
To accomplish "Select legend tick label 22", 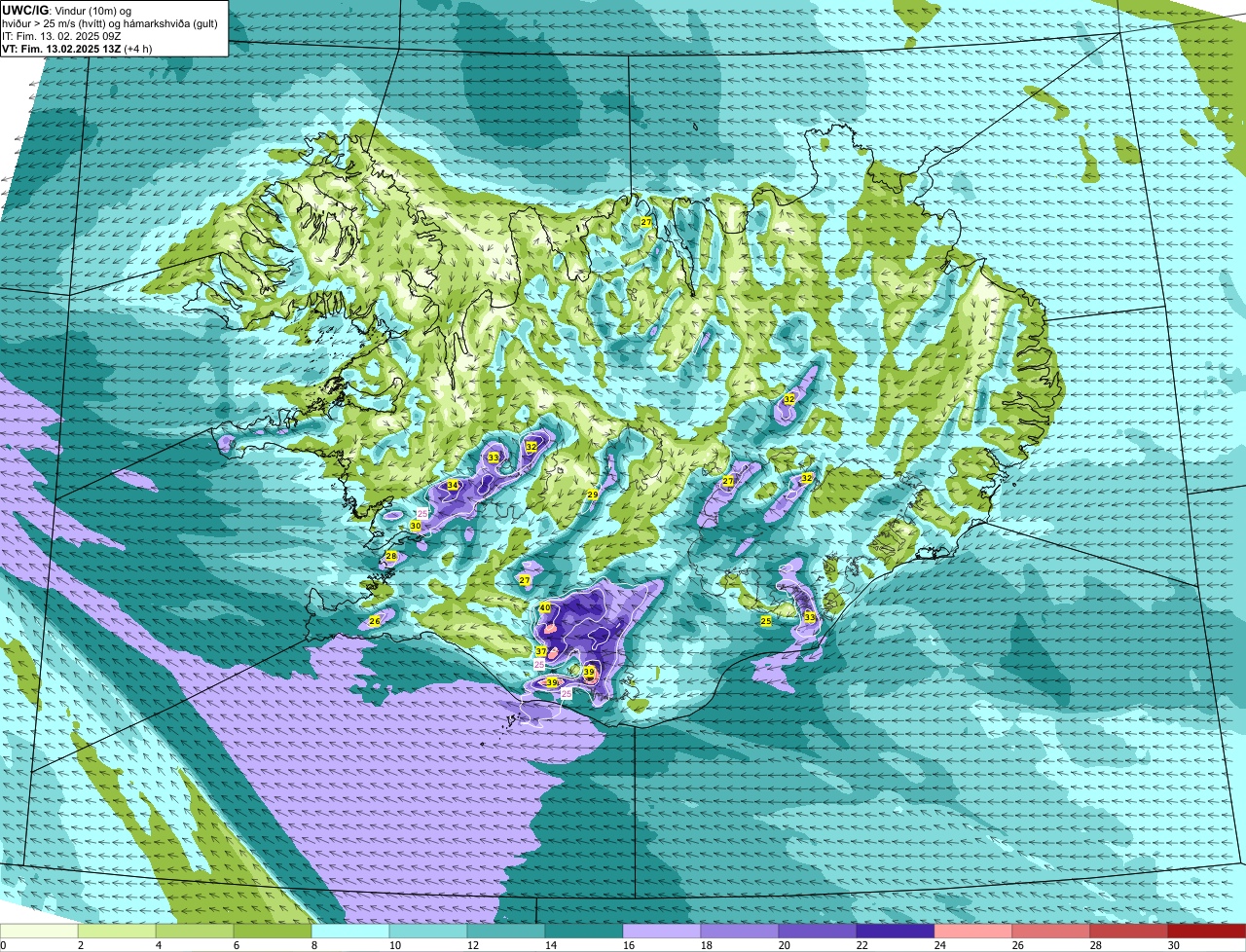I will pos(862,945).
